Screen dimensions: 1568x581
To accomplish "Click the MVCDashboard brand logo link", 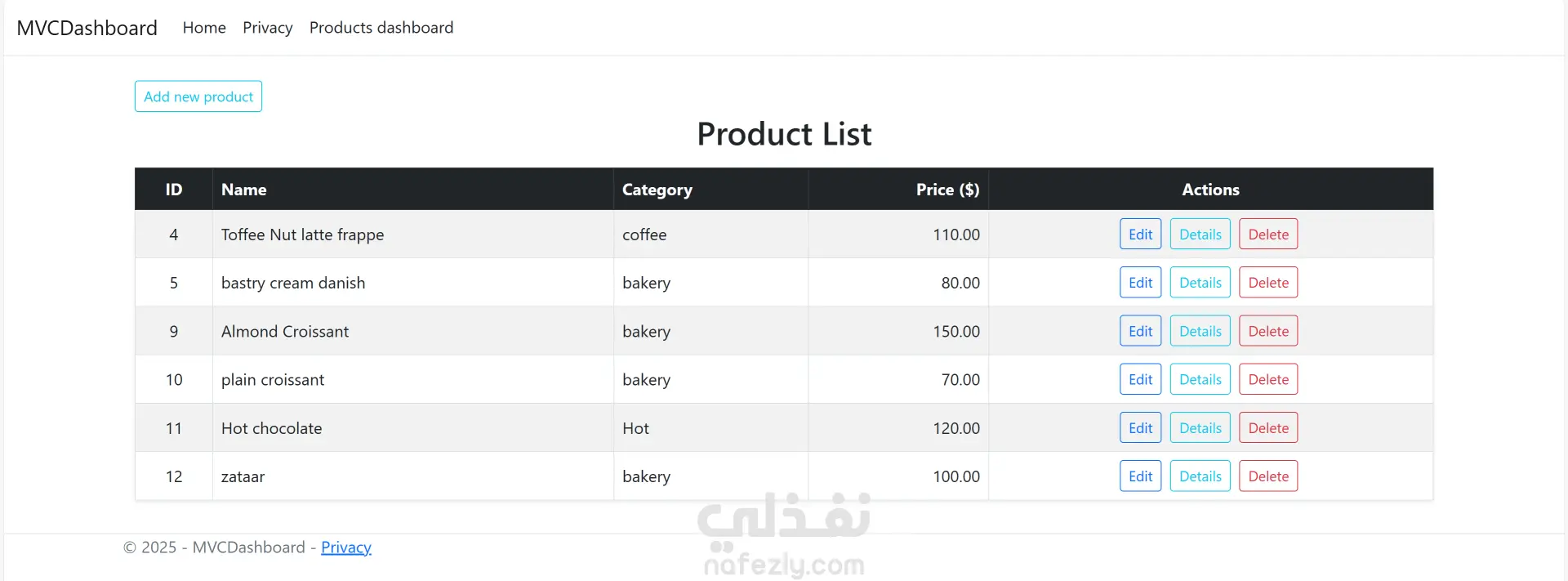I will (87, 28).
